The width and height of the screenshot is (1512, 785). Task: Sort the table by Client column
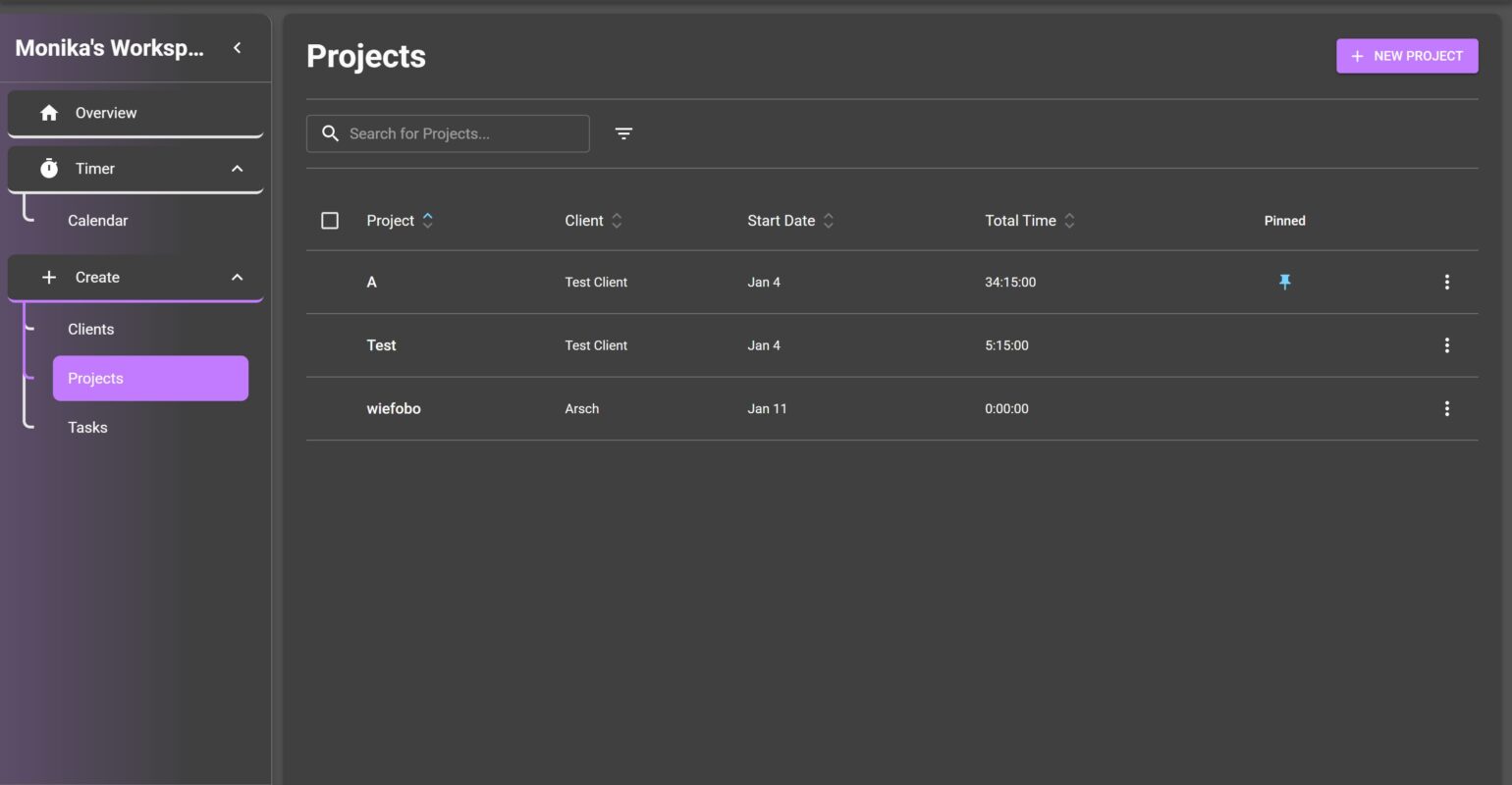(617, 221)
